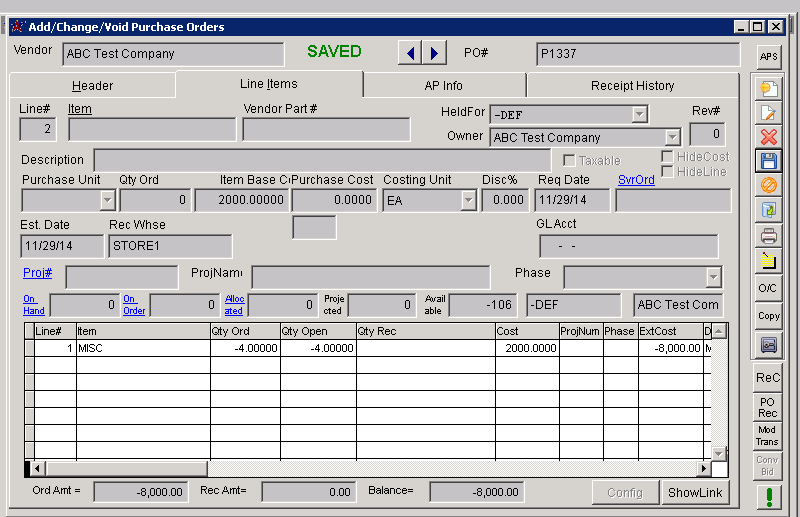The width and height of the screenshot is (800, 517).
Task: Open the Receipt History tab
Action: (x=632, y=86)
